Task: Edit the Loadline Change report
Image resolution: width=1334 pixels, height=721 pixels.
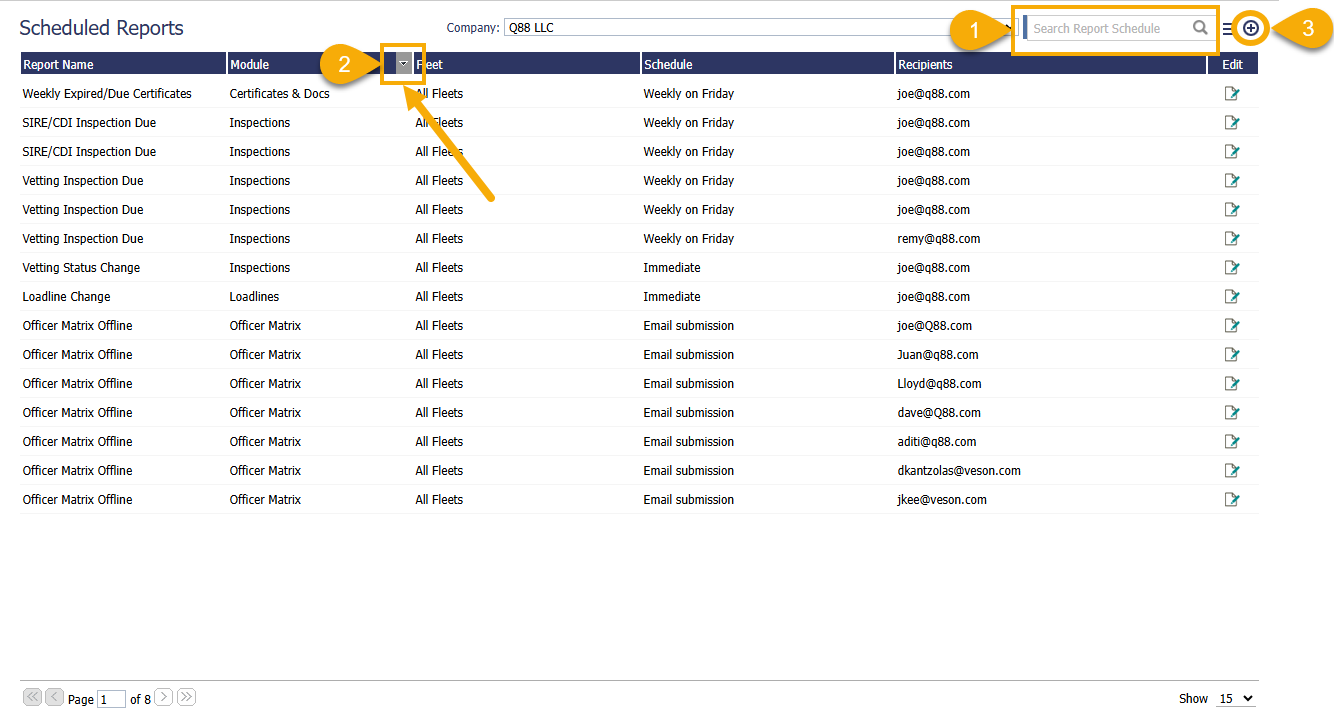Action: point(1232,297)
